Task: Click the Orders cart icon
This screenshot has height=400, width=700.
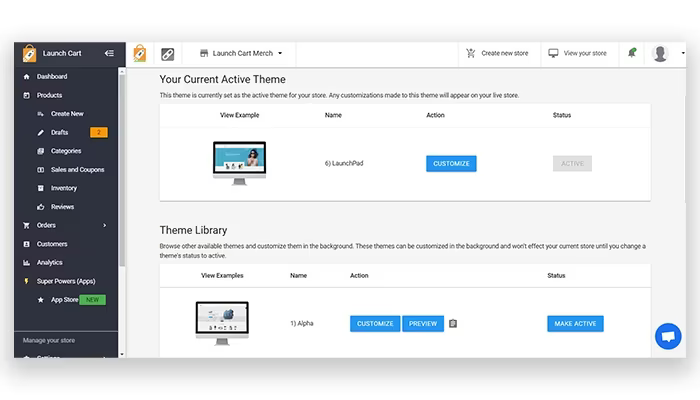Action: coord(26,225)
